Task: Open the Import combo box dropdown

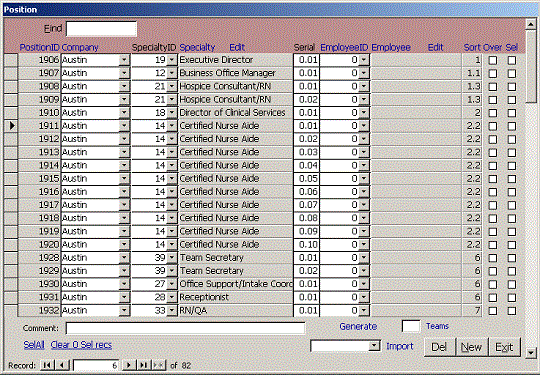Action: 374,346
